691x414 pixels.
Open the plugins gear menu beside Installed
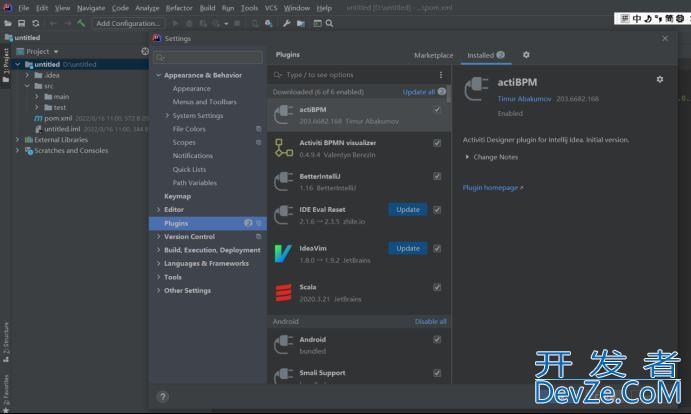526,55
